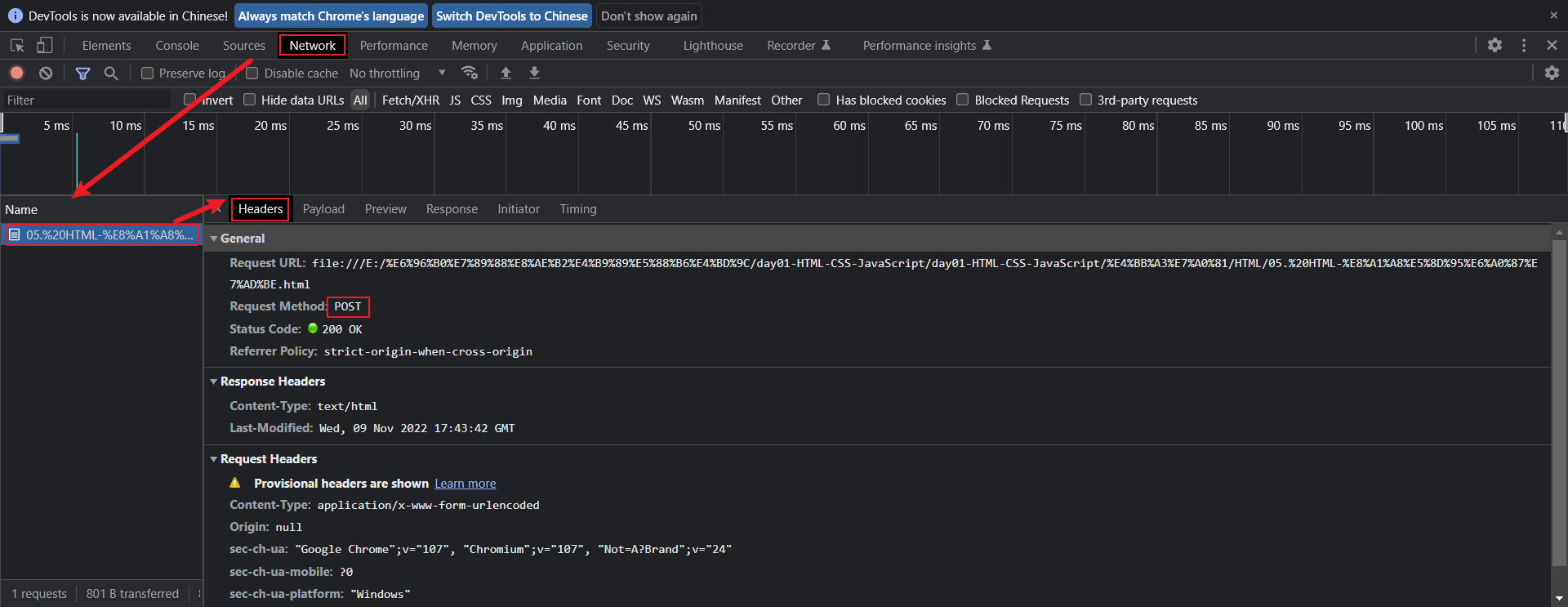Click the import HAR file upload icon
1568x607 pixels.
pos(506,73)
